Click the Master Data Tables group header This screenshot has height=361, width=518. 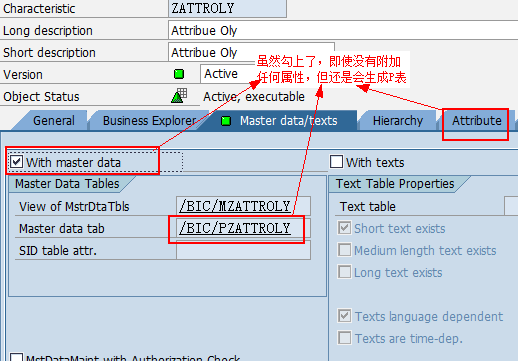click(67, 184)
